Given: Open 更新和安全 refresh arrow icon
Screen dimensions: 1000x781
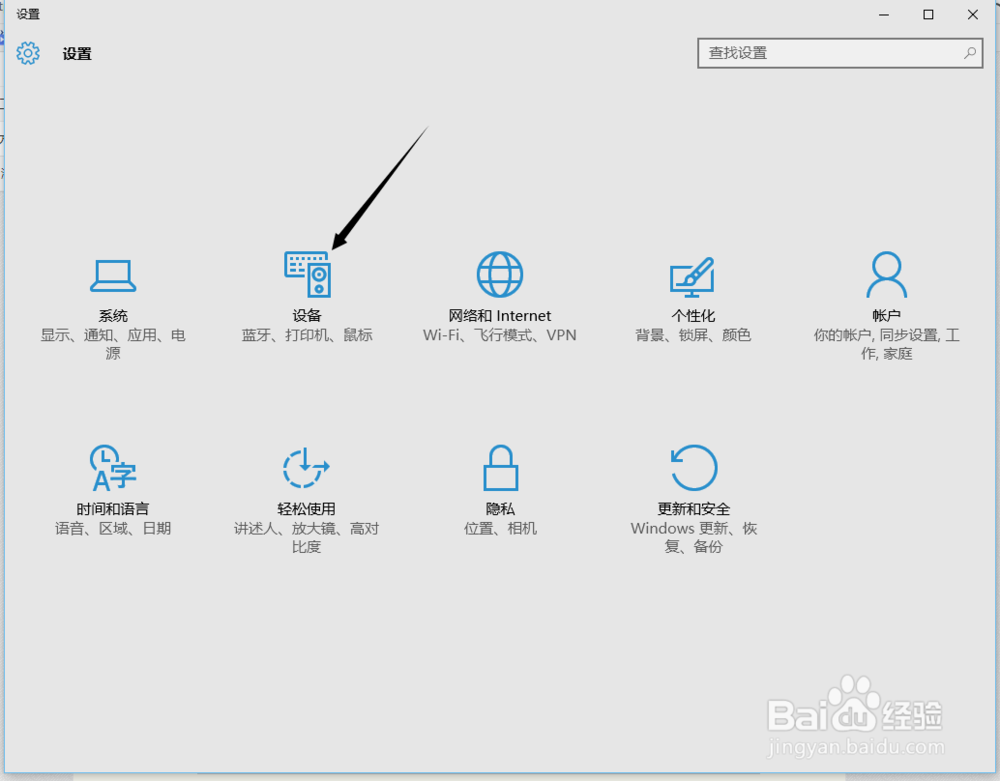Looking at the screenshot, I should [693, 466].
